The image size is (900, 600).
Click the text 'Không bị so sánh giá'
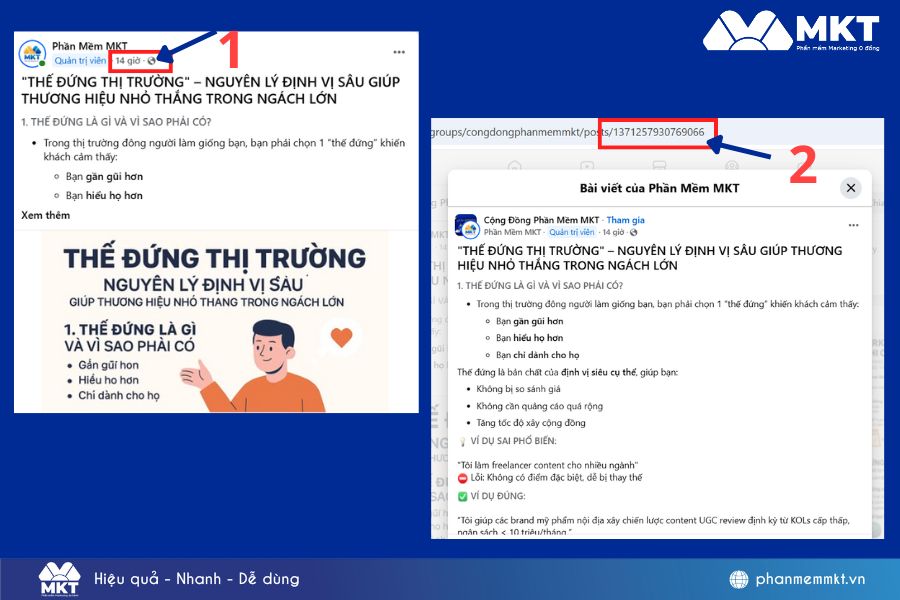coord(518,389)
